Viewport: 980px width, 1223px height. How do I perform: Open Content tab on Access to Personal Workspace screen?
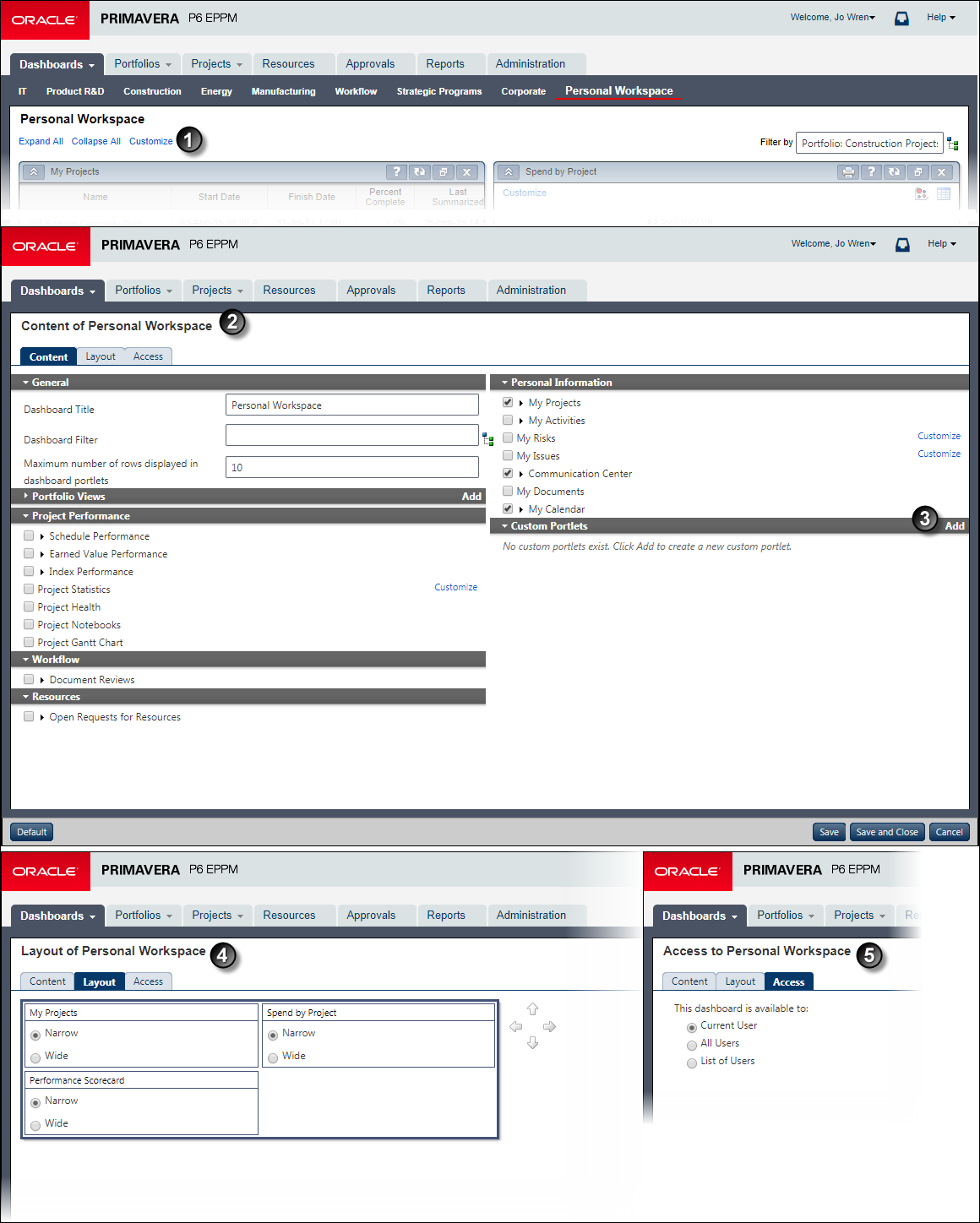coord(689,981)
